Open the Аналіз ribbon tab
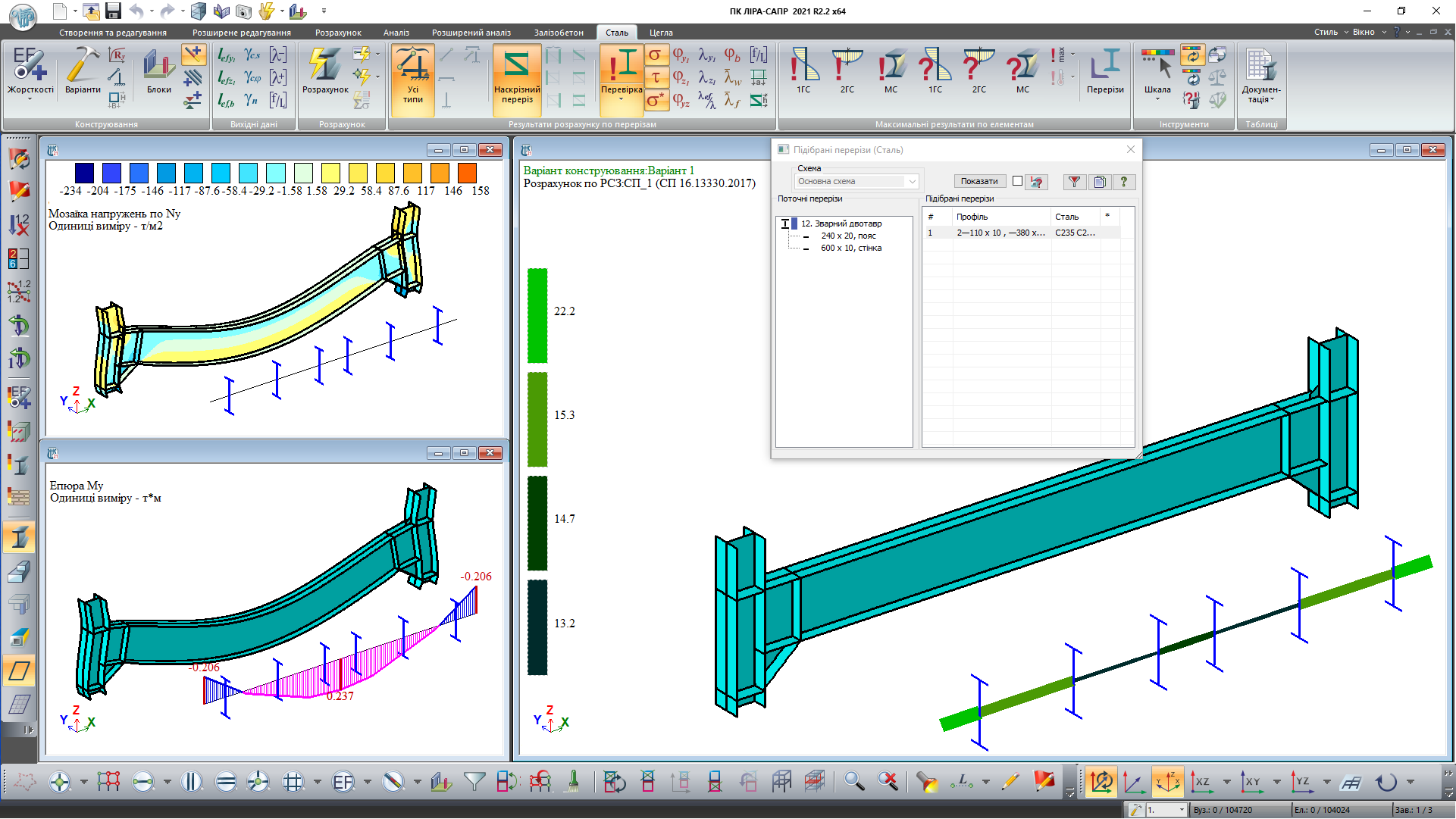1456x819 pixels. [x=396, y=33]
